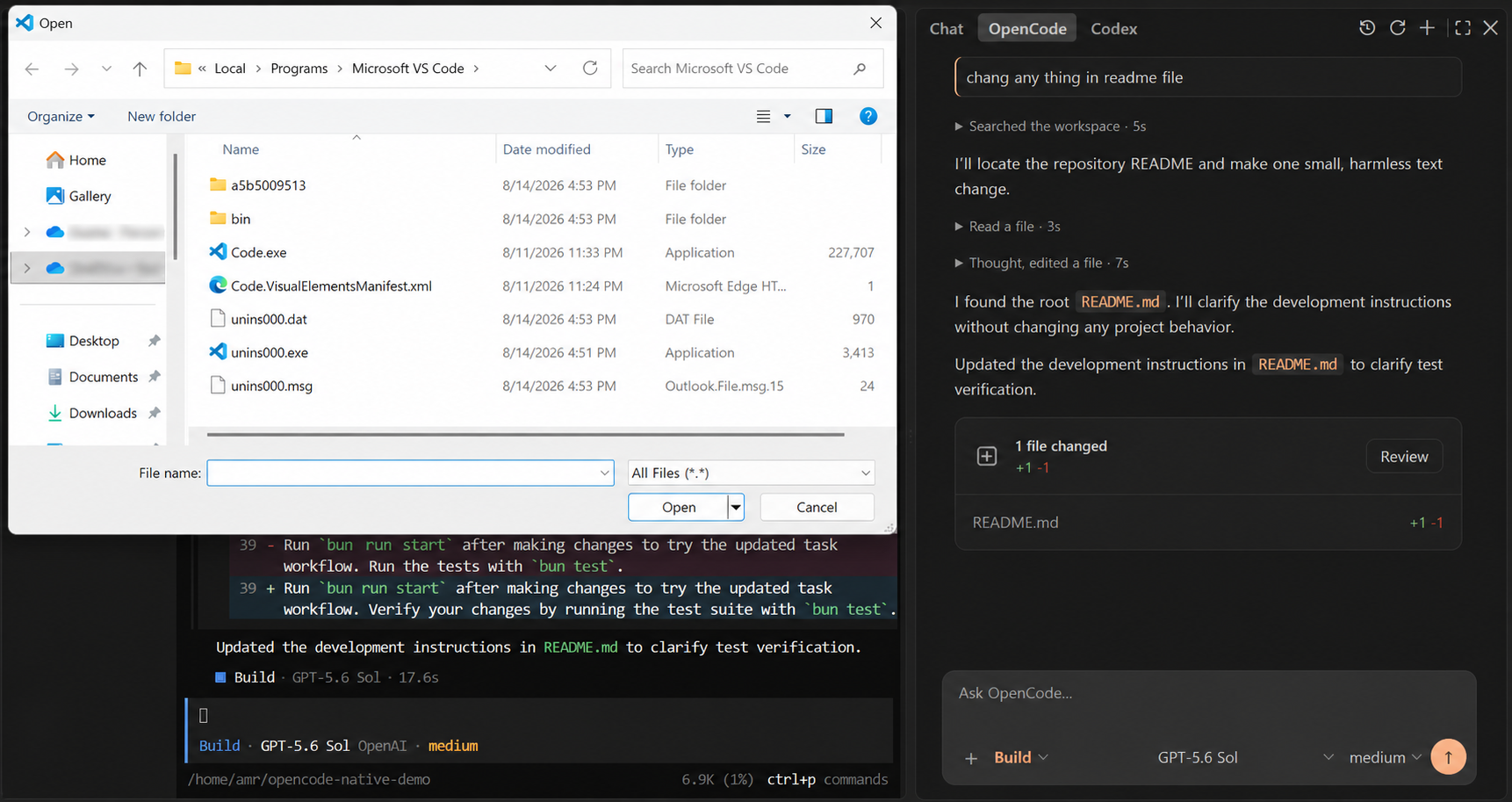Go back in the Open dialog
Image resolution: width=1512 pixels, height=802 pixels.
click(32, 69)
